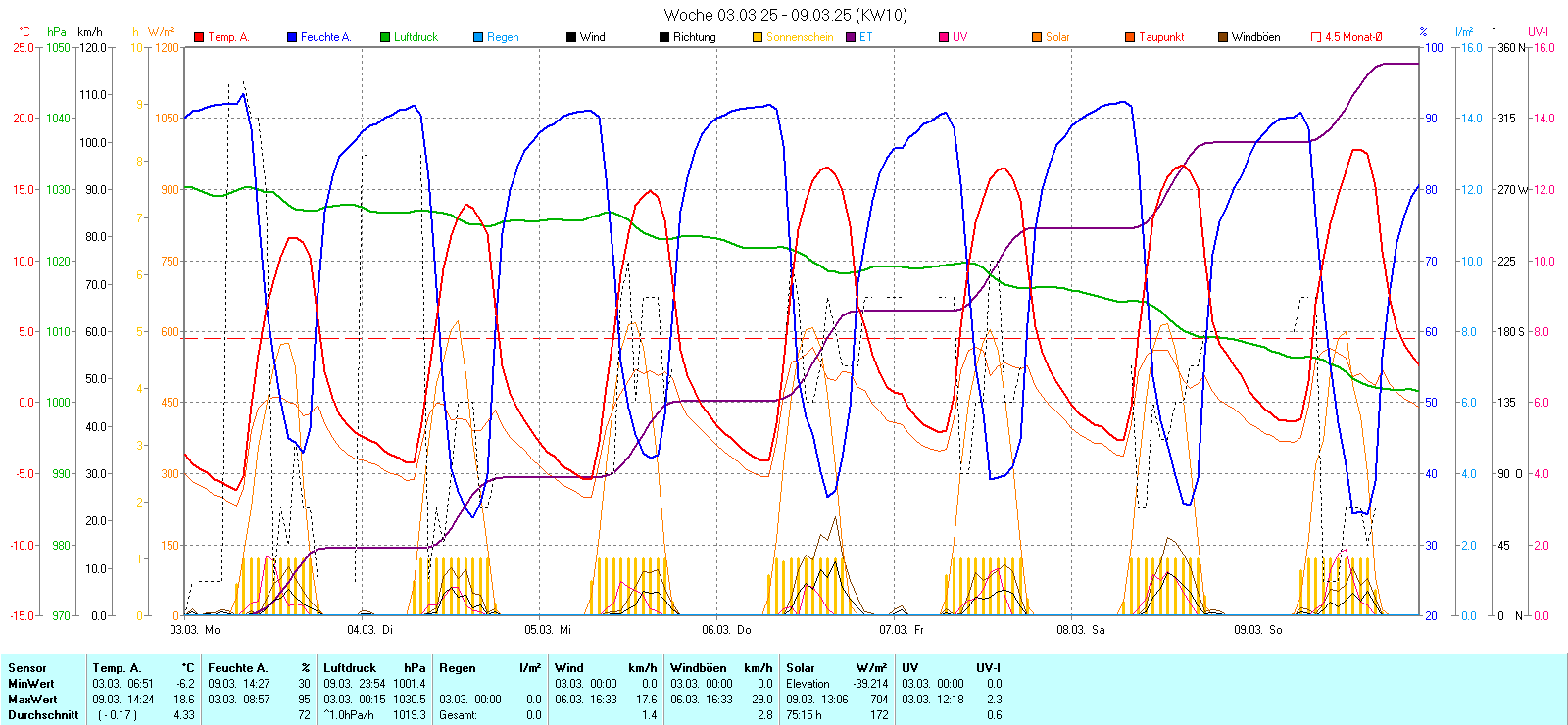The height and width of the screenshot is (725, 1568).
Task: Toggle the 4.5 Monat-Ø hollow box
Action: (x=1316, y=37)
